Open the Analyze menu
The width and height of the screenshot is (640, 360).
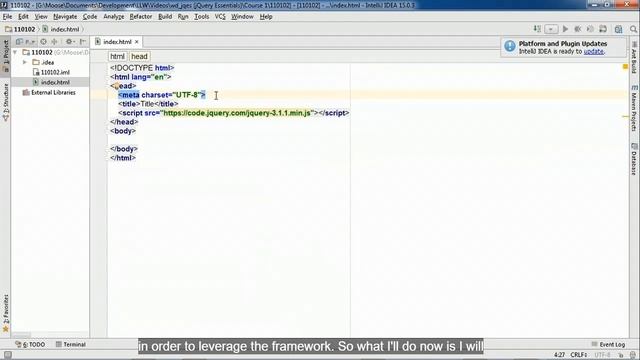pyautogui.click(x=113, y=17)
